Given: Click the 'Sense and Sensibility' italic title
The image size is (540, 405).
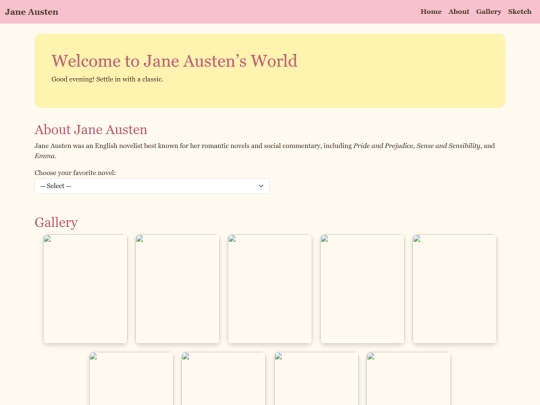Looking at the screenshot, I should [x=448, y=146].
